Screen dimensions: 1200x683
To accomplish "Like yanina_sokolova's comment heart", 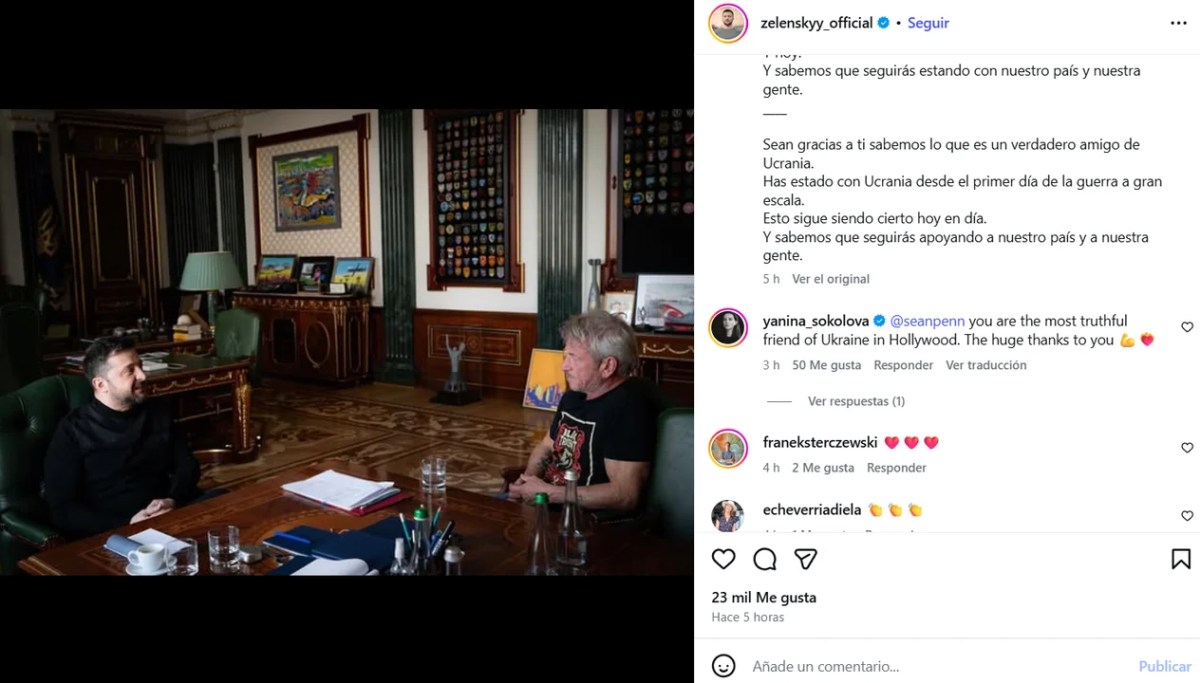I will click(x=1187, y=327).
